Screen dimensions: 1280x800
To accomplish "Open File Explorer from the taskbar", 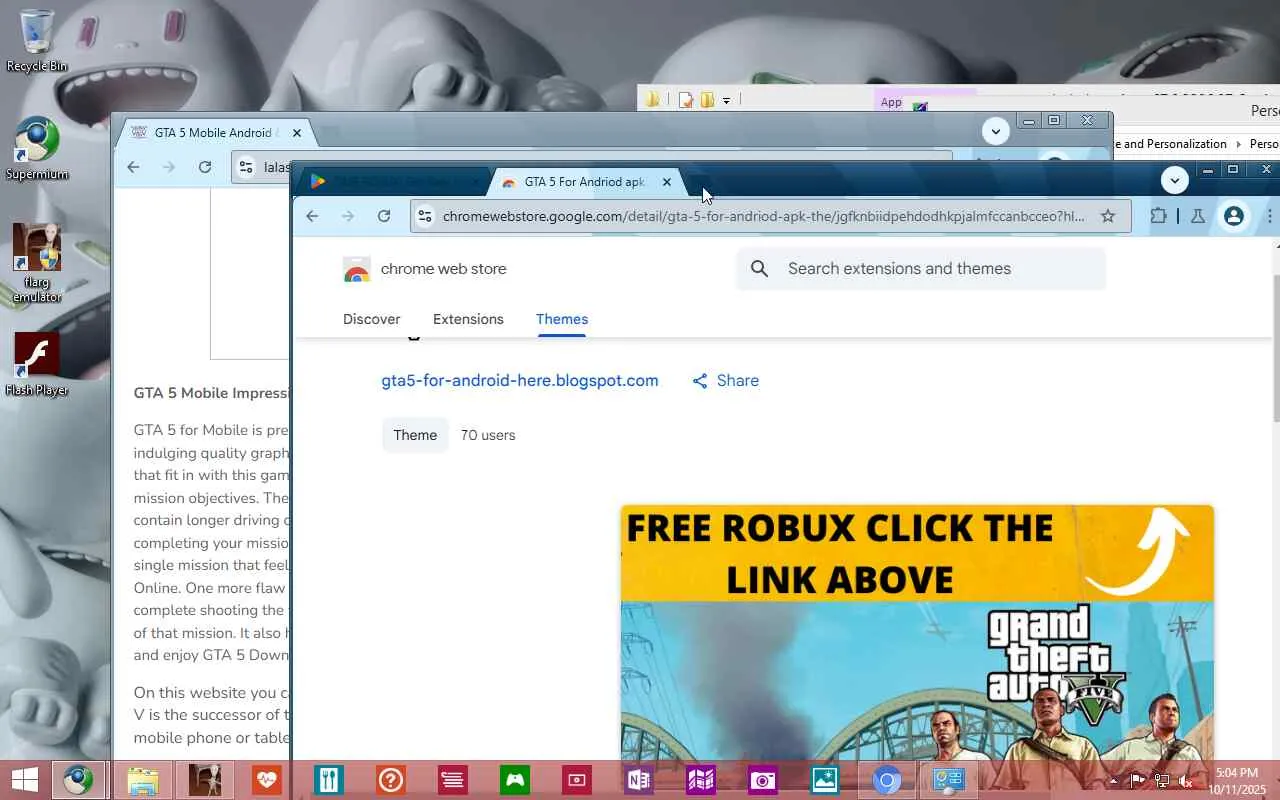I will click(x=142, y=780).
